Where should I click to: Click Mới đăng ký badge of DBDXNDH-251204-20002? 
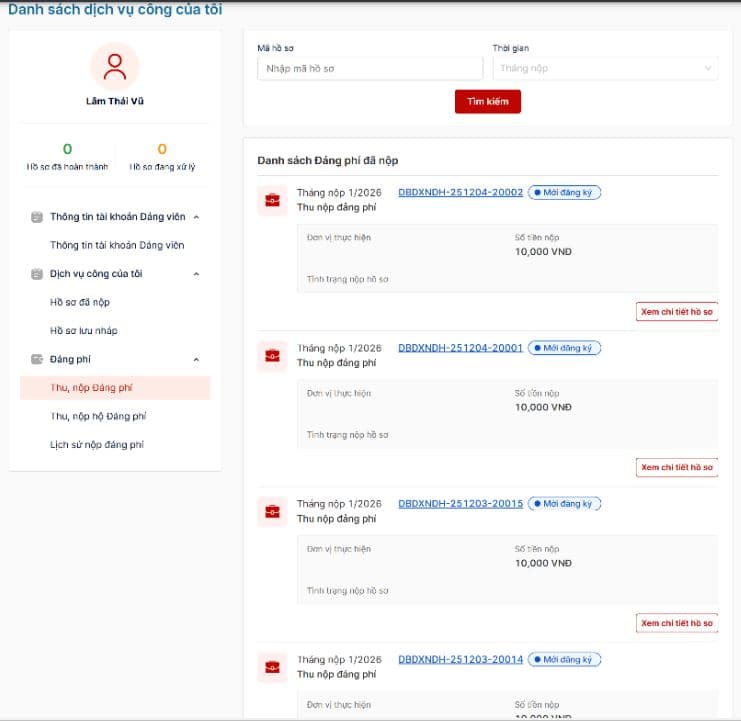point(564,192)
